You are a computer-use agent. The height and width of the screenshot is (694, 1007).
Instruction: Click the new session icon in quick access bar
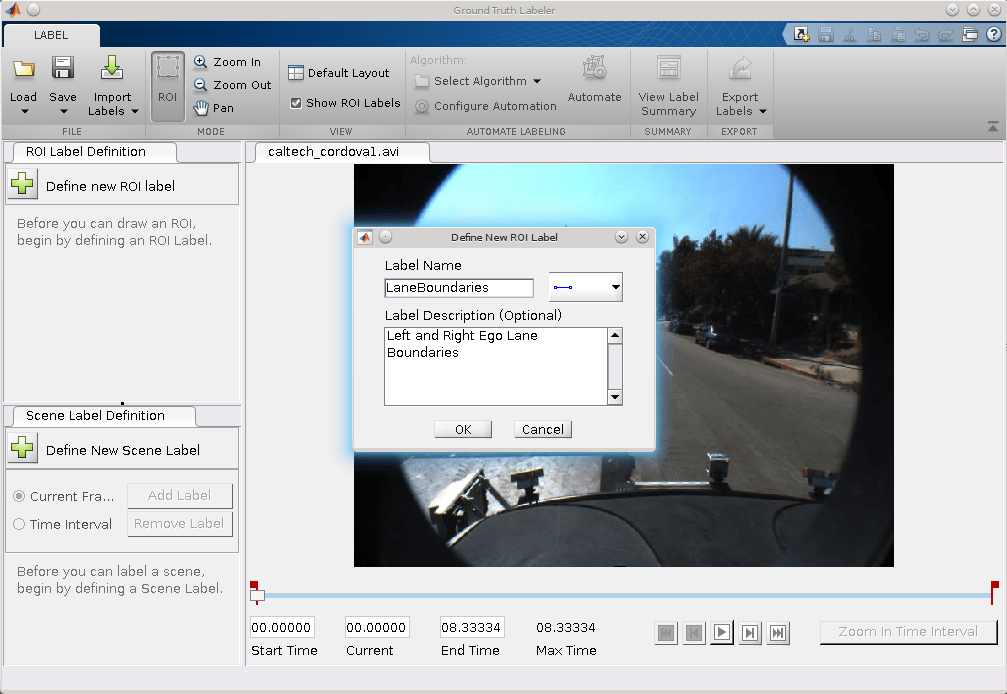(801, 34)
